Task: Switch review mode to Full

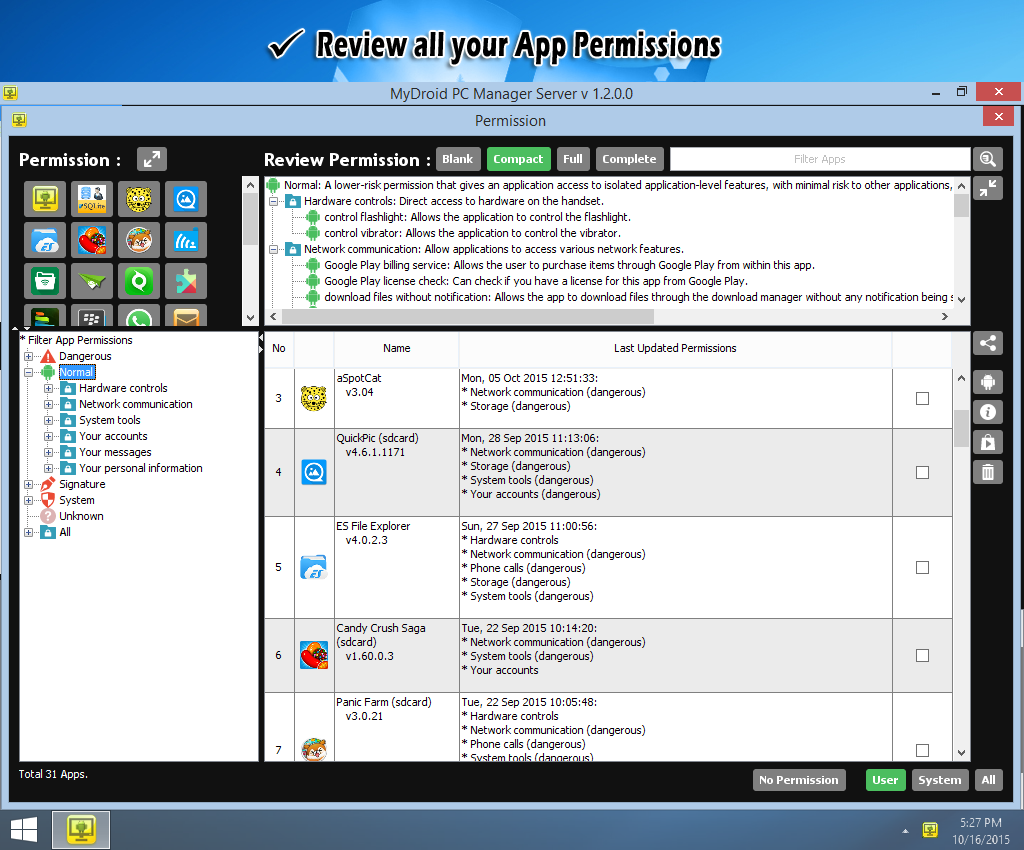Action: pos(572,159)
